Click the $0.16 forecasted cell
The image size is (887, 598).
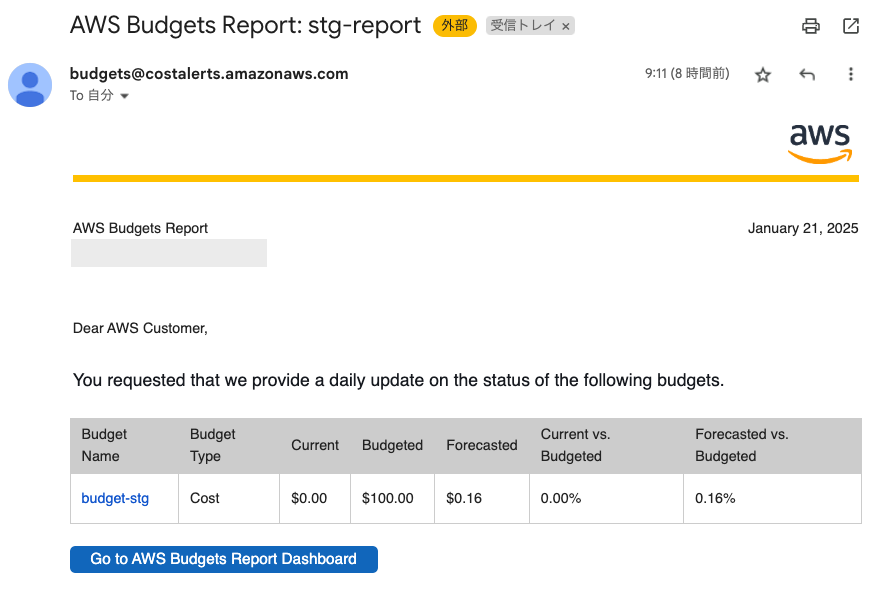(x=482, y=498)
